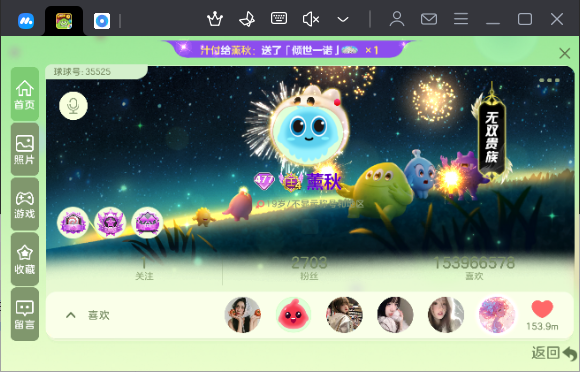
Task: Expand the 喜欢 likes list chevron
Action: (x=71, y=315)
